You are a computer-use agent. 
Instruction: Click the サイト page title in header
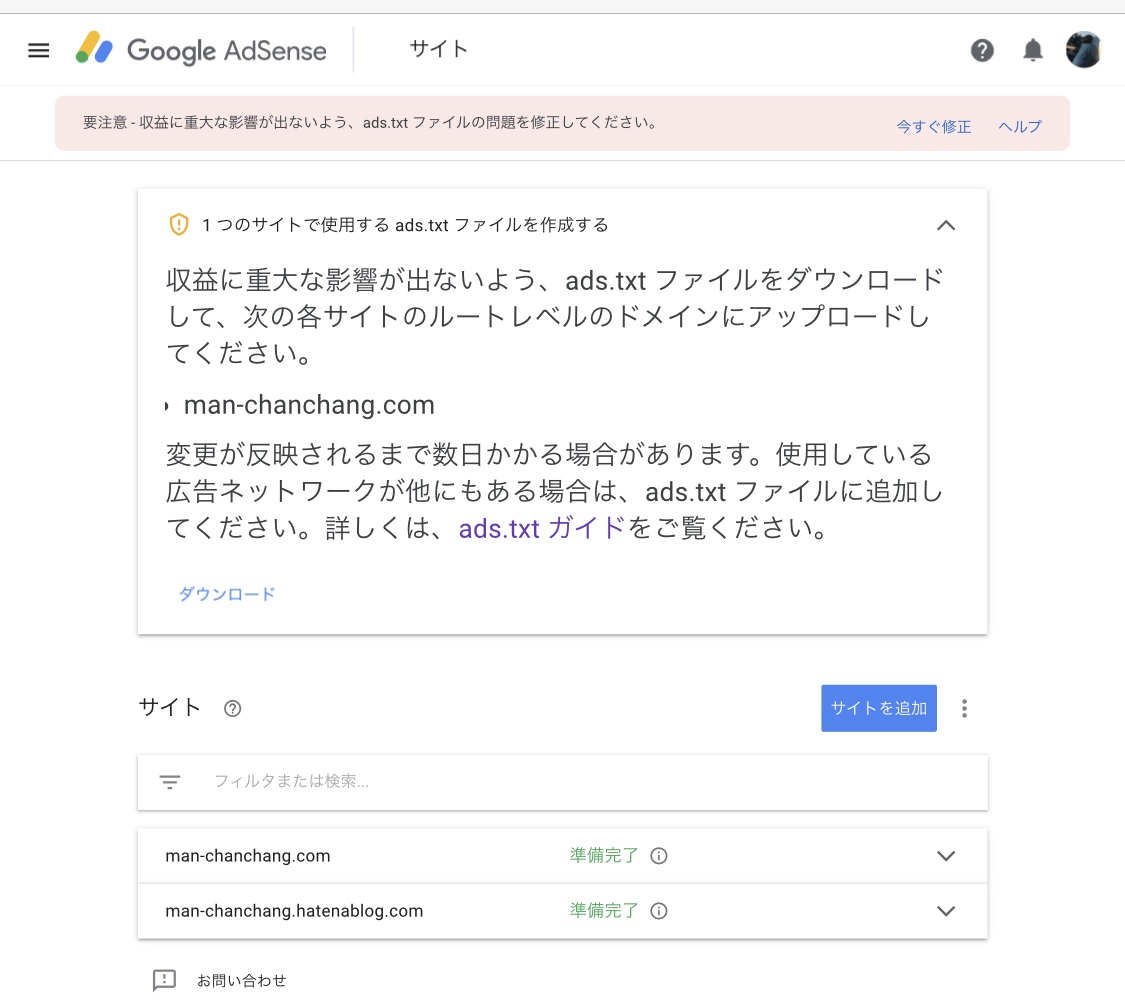point(438,49)
